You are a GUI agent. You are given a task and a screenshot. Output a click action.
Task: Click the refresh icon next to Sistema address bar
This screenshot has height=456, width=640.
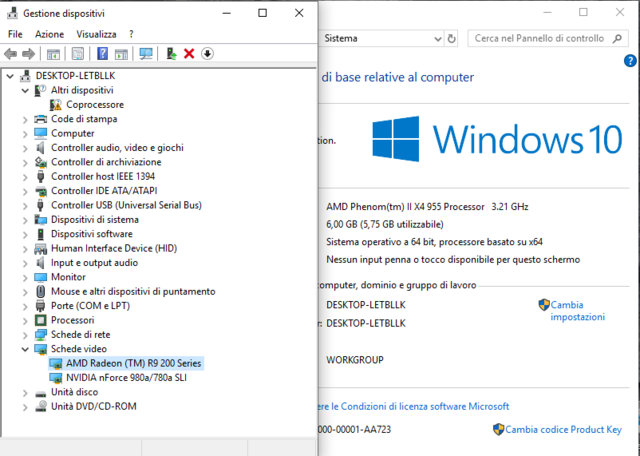[x=451, y=38]
